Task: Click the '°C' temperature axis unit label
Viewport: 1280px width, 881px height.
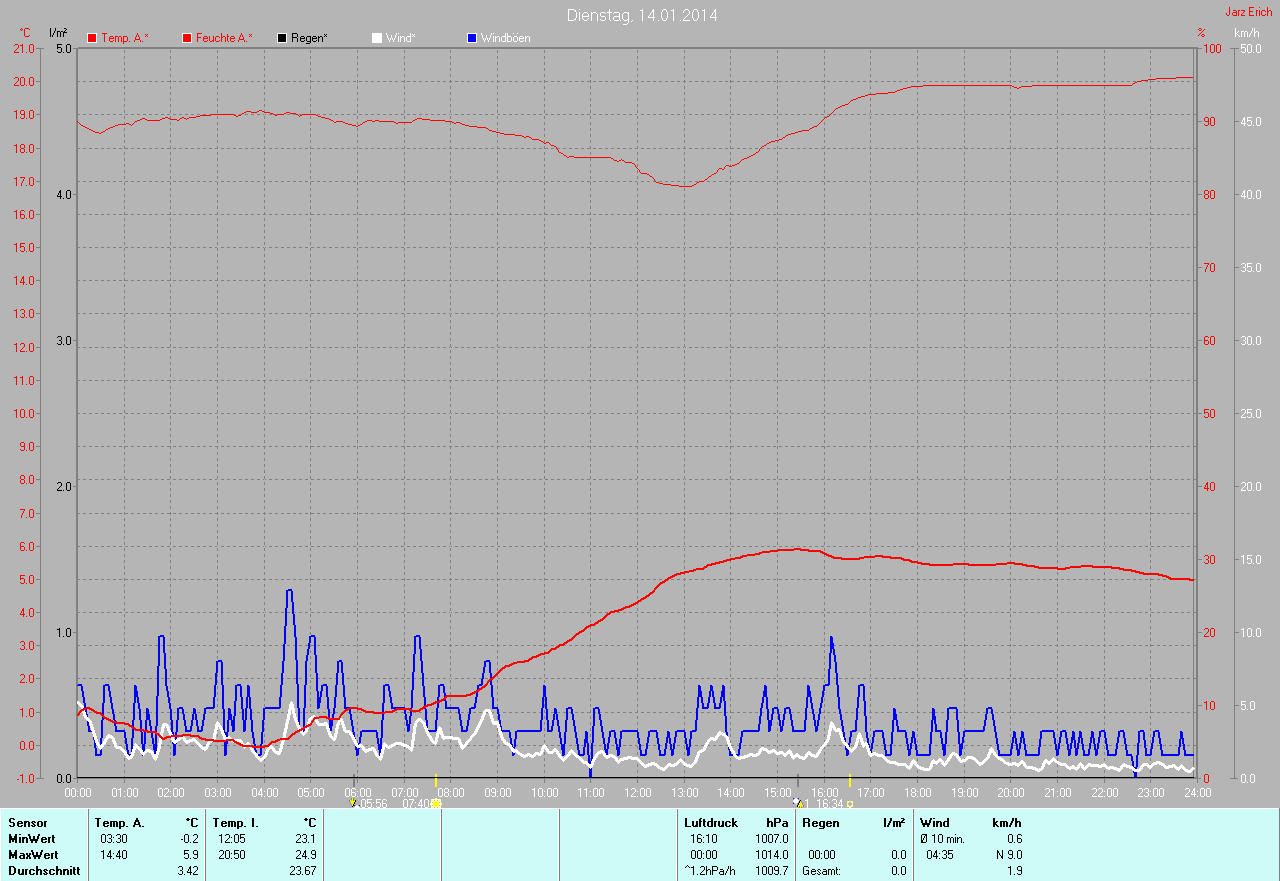Action: click(x=25, y=32)
